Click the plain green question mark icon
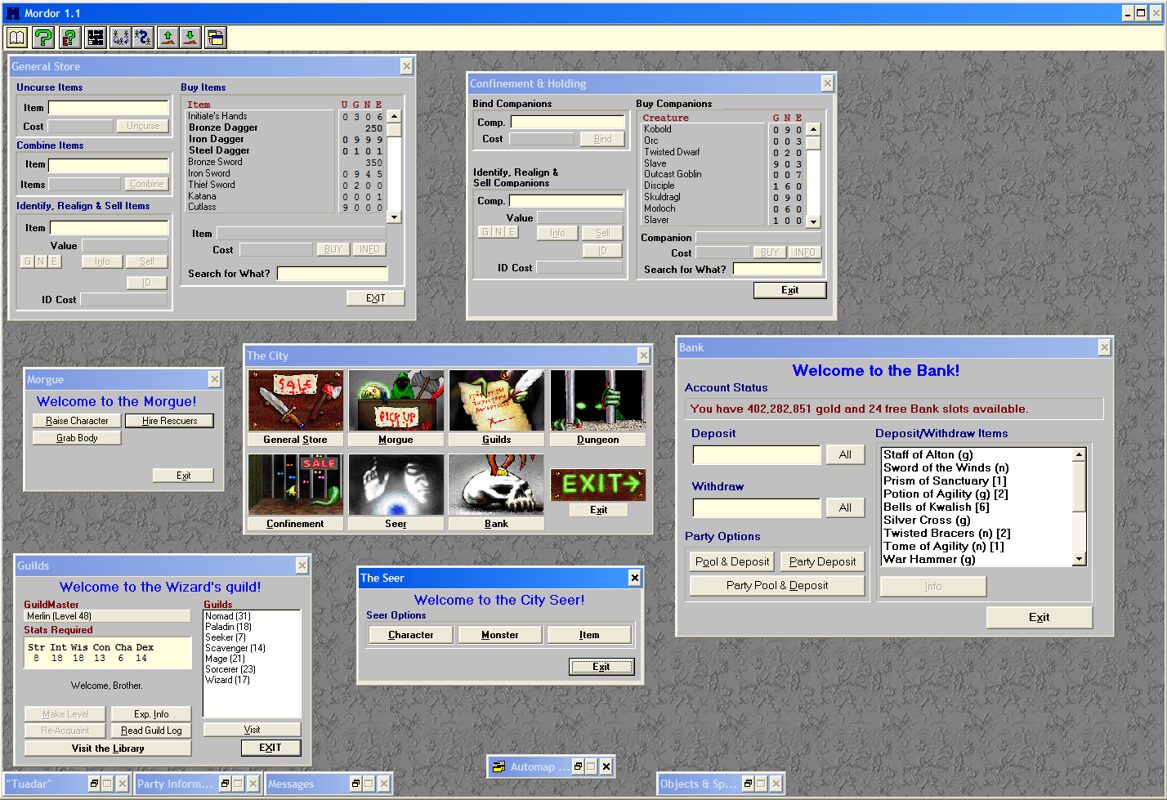 43,38
